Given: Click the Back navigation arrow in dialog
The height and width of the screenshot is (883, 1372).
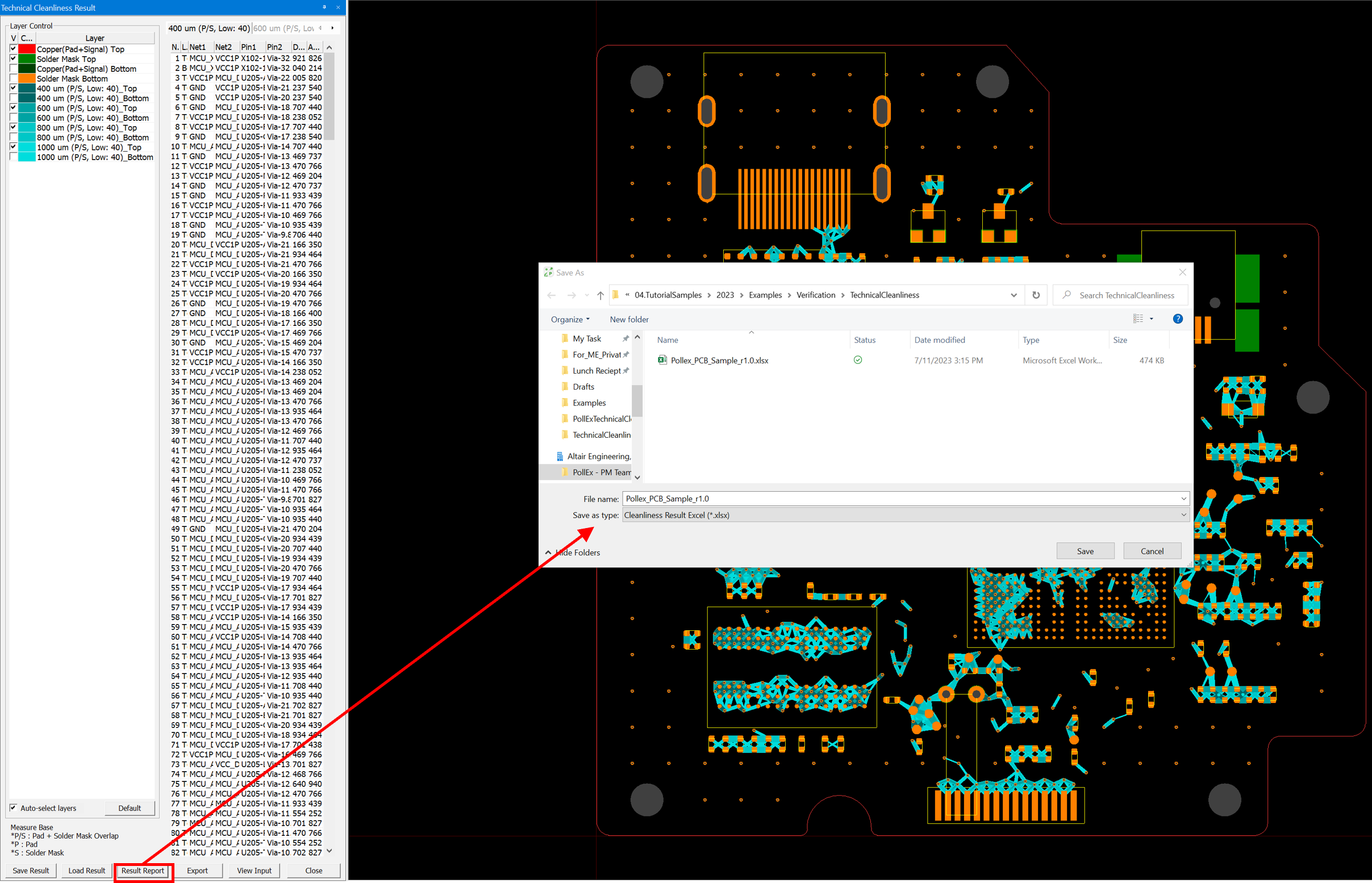Looking at the screenshot, I should (x=552, y=295).
